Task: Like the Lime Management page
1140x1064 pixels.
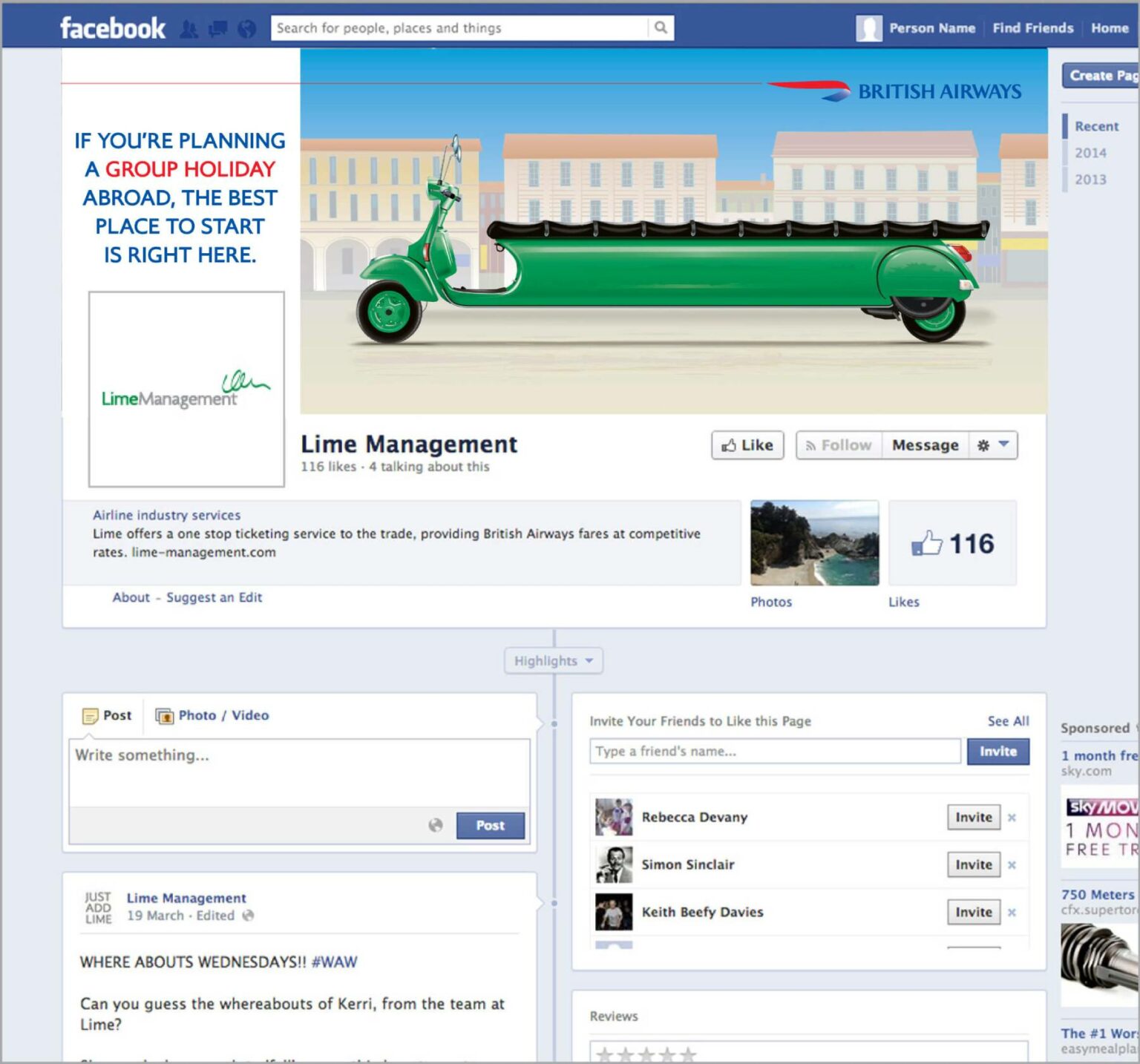Action: pyautogui.click(x=747, y=445)
